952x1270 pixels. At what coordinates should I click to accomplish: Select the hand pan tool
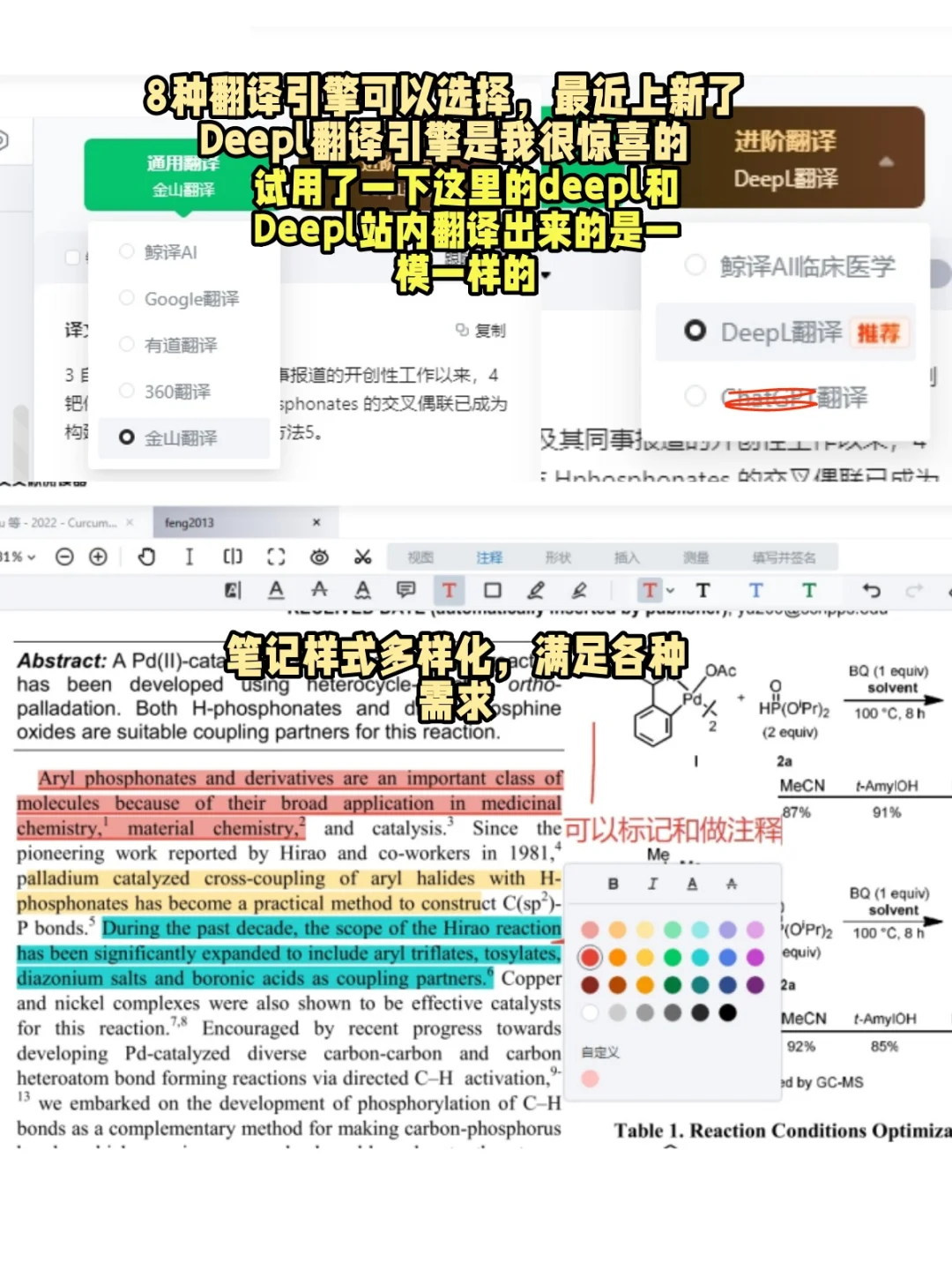coord(147,557)
